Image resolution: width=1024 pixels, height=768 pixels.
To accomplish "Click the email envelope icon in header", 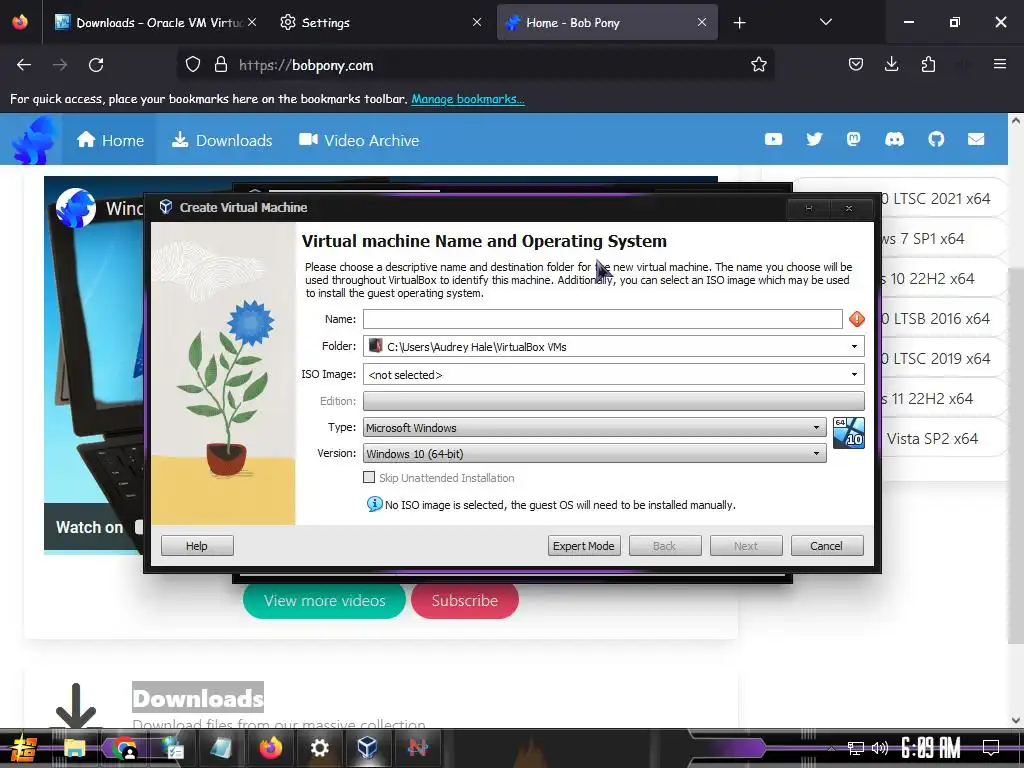I will 976,139.
